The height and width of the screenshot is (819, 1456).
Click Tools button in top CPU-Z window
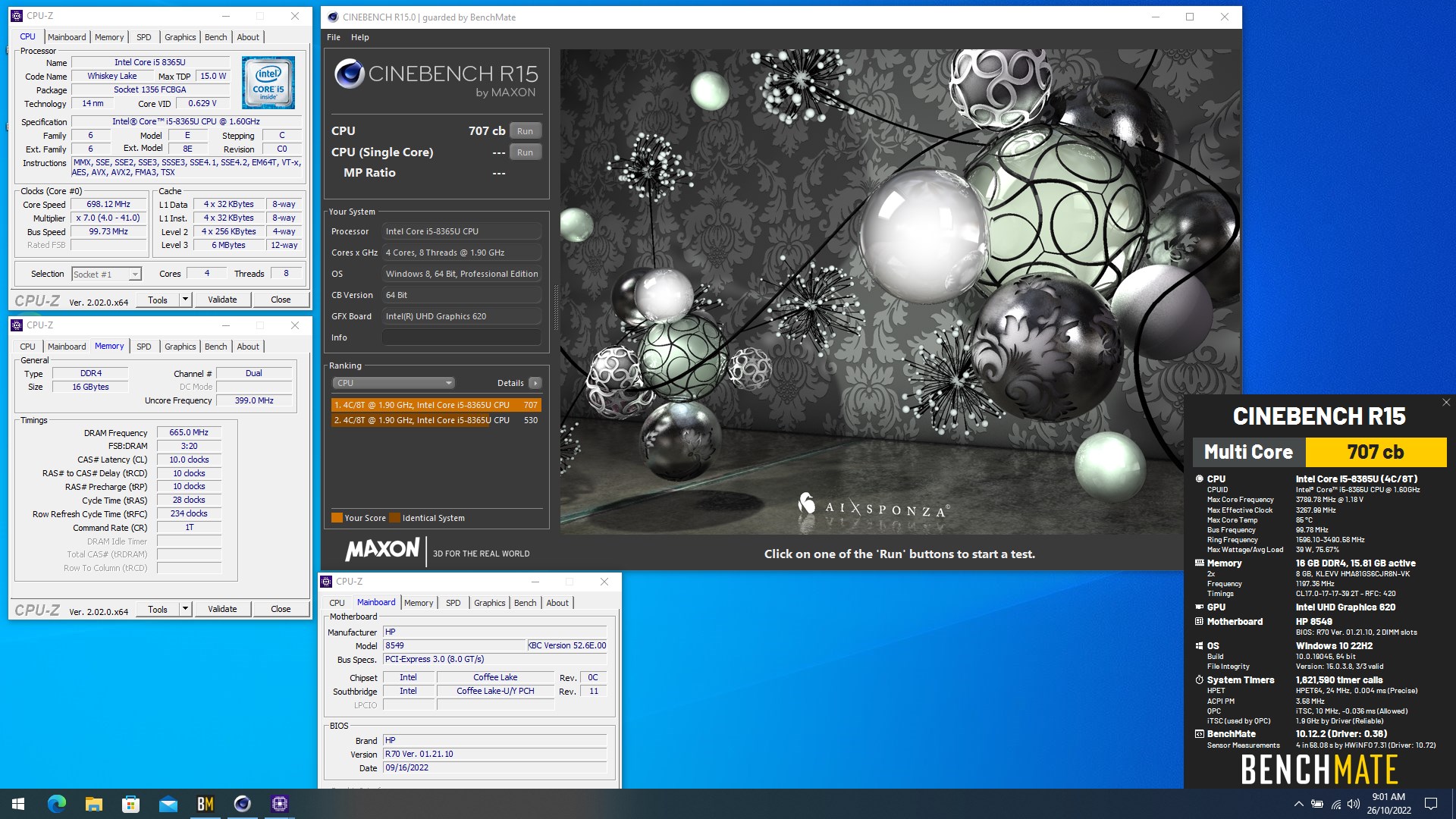click(158, 300)
